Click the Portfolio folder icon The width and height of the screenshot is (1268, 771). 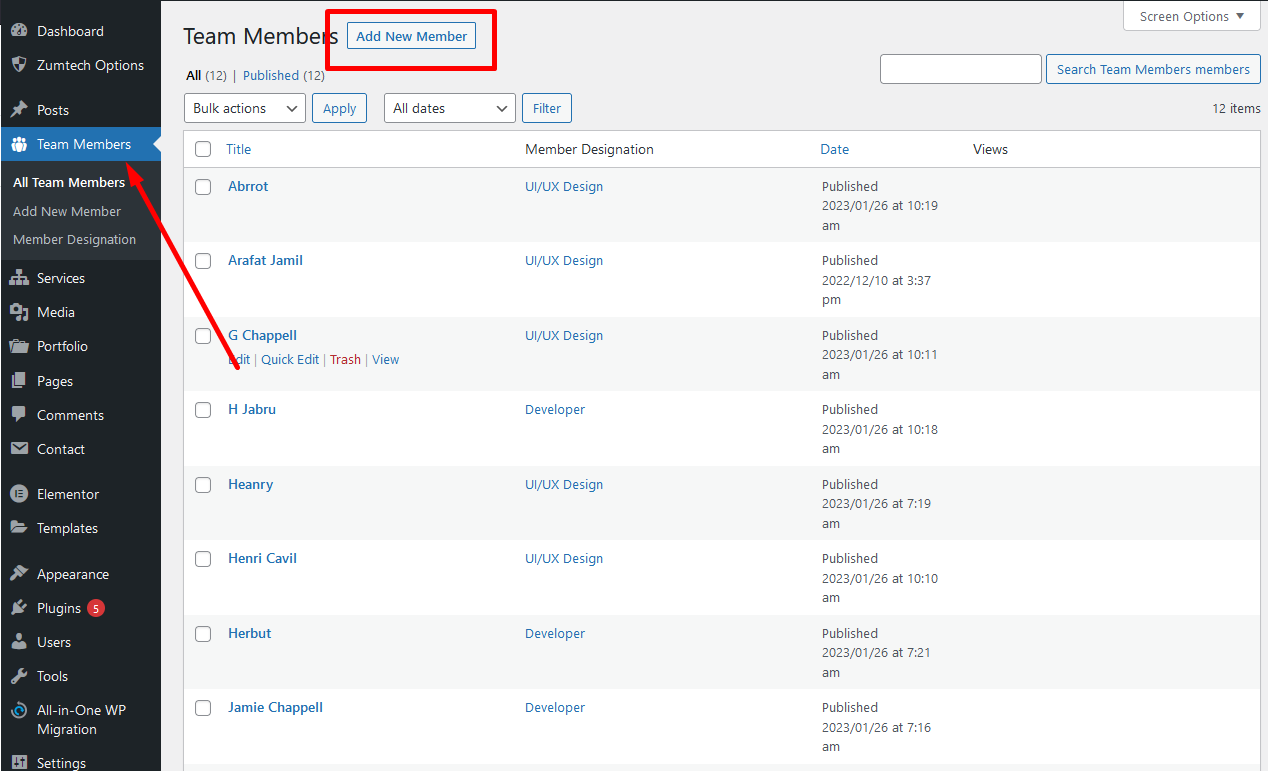[19, 346]
